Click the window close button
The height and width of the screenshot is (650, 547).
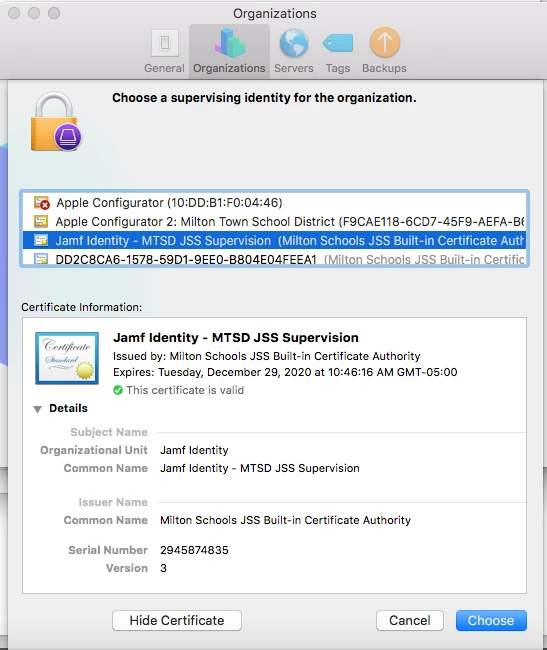click(14, 13)
